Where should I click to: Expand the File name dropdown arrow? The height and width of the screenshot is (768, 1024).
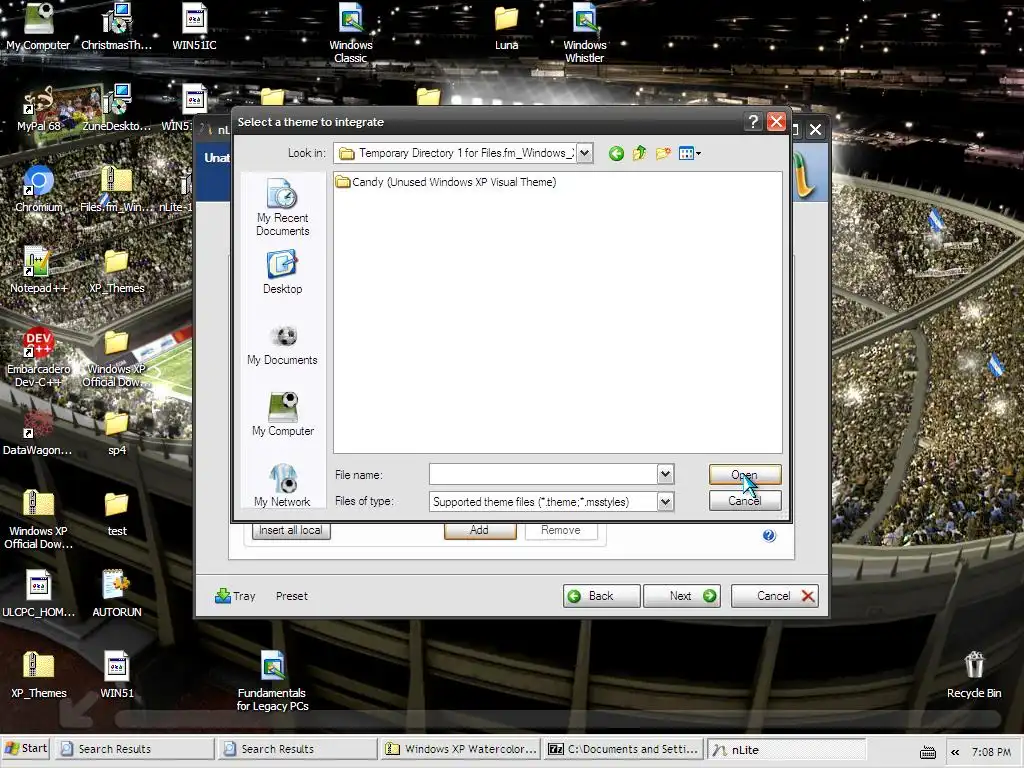tap(665, 474)
